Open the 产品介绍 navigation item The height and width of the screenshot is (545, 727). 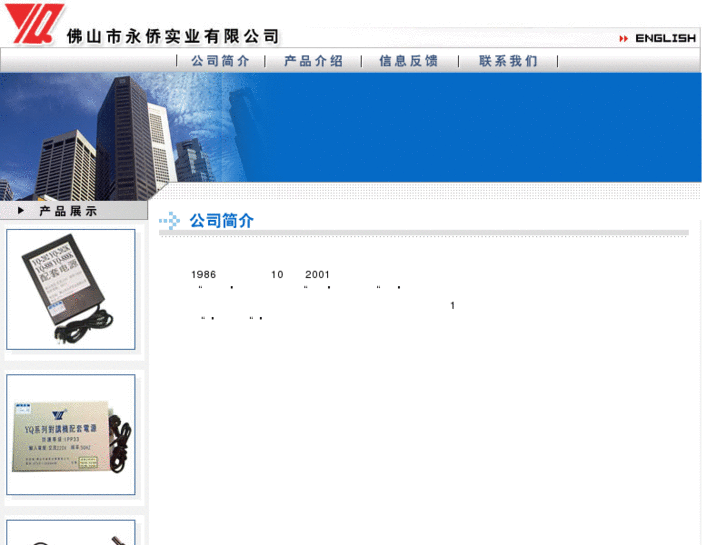314,61
